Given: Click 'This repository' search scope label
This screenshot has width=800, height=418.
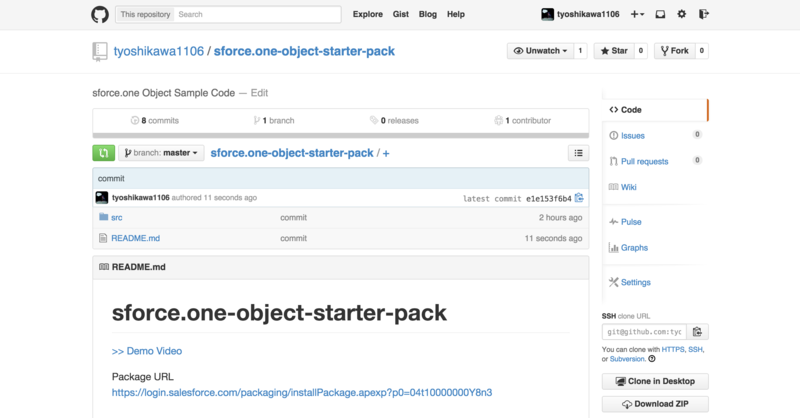Looking at the screenshot, I should point(145,14).
